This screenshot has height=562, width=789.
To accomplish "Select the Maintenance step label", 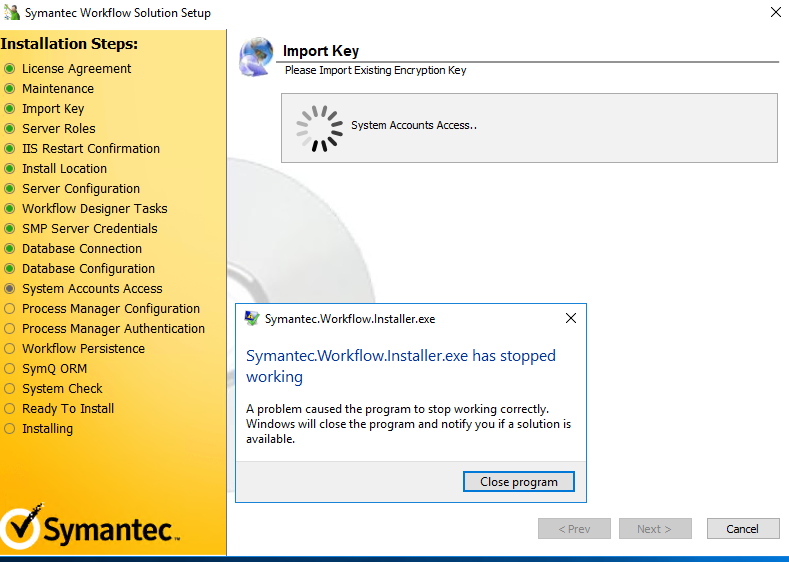I will (x=58, y=89).
